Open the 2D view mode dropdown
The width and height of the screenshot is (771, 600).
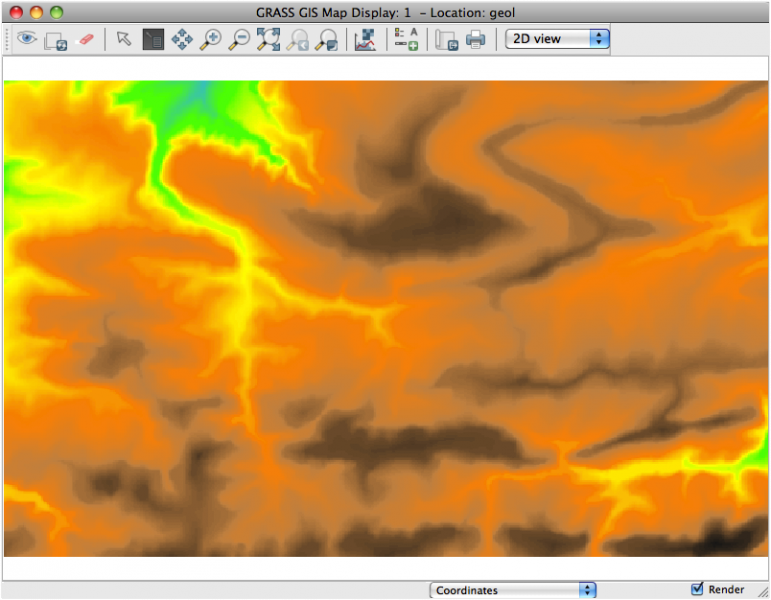tap(557, 39)
